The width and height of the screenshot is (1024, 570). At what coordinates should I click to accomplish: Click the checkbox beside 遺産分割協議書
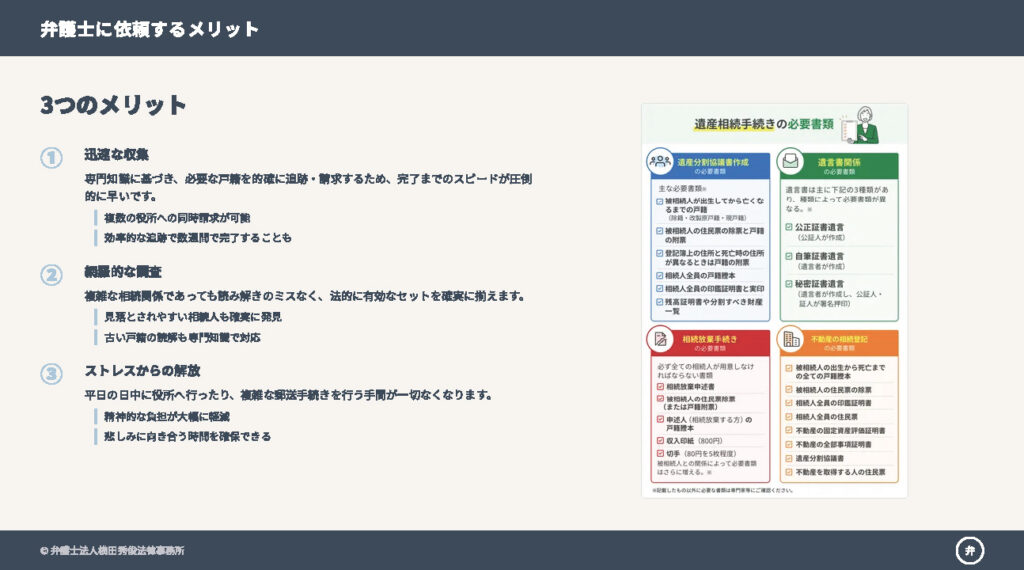(788, 458)
